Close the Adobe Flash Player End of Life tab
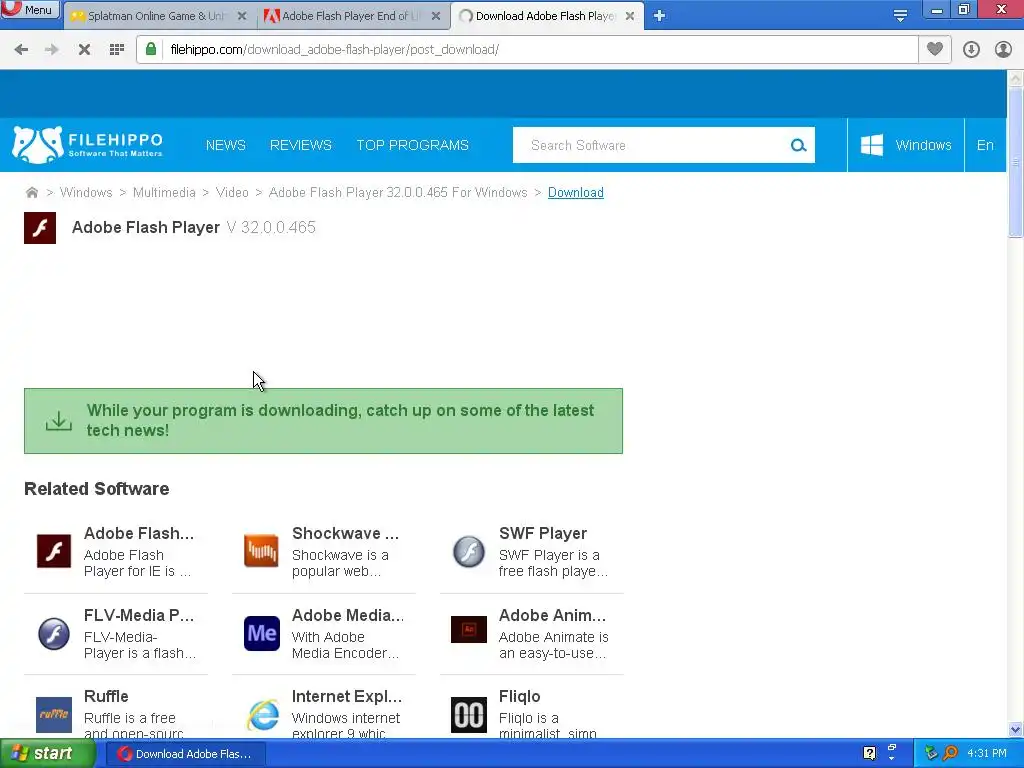 [x=436, y=16]
